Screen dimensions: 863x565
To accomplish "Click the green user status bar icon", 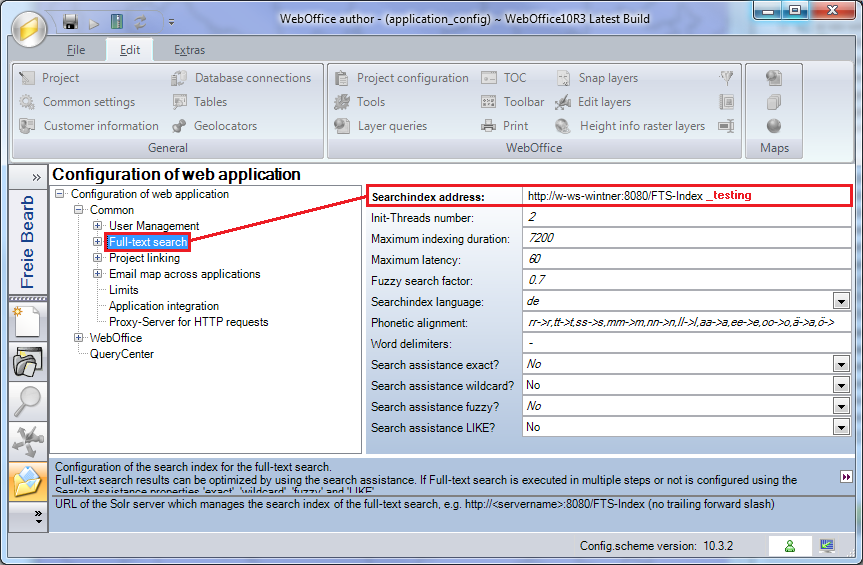I will 790,546.
